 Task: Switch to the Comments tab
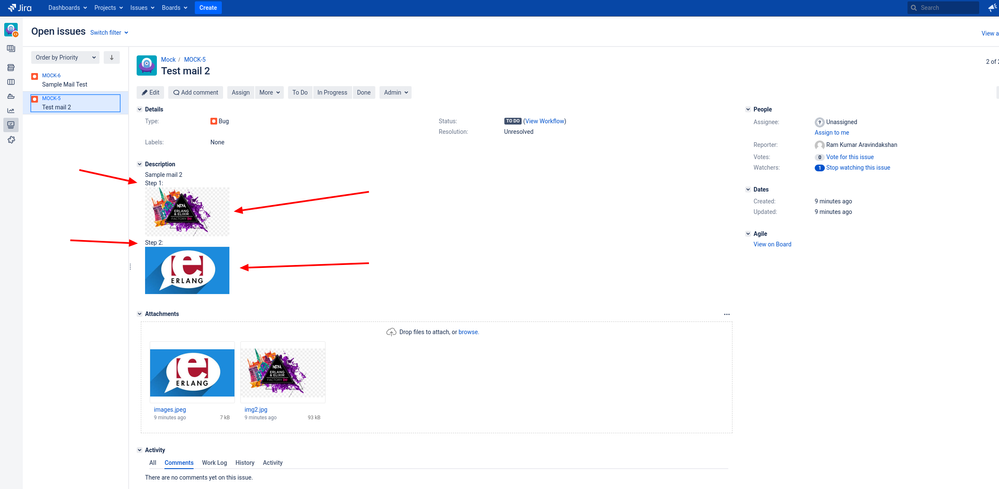[179, 463]
